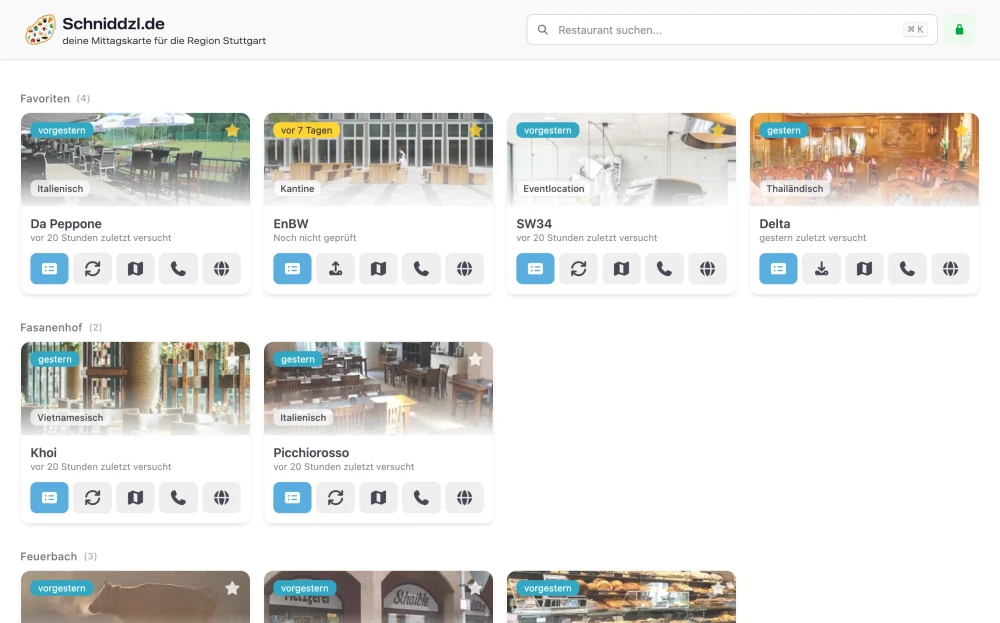Click the refresh icon on SW34 card
1000x623 pixels.
click(578, 268)
